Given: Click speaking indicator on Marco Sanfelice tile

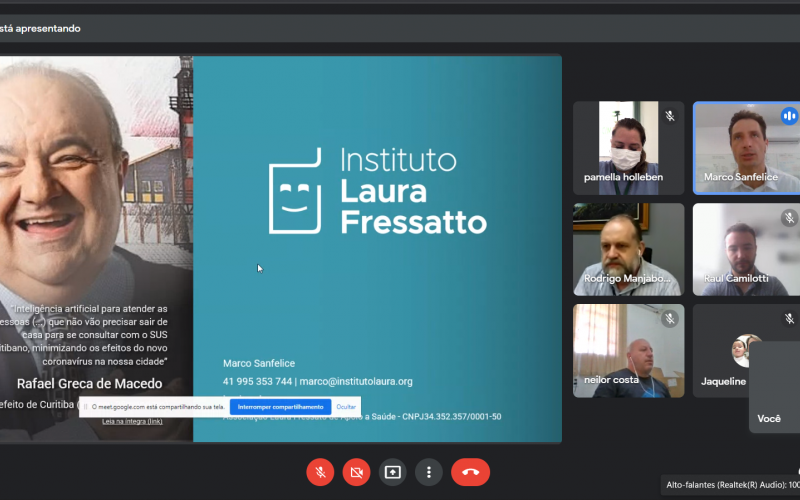Looking at the screenshot, I should coord(789,116).
